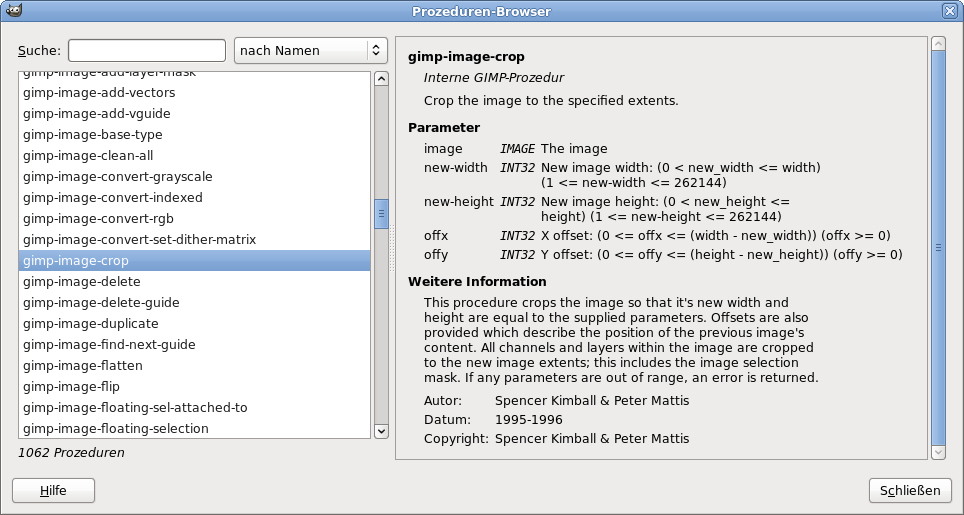Select gimp-image-delete-guide procedure
Viewport: 964px width, 515px height.
(194, 302)
